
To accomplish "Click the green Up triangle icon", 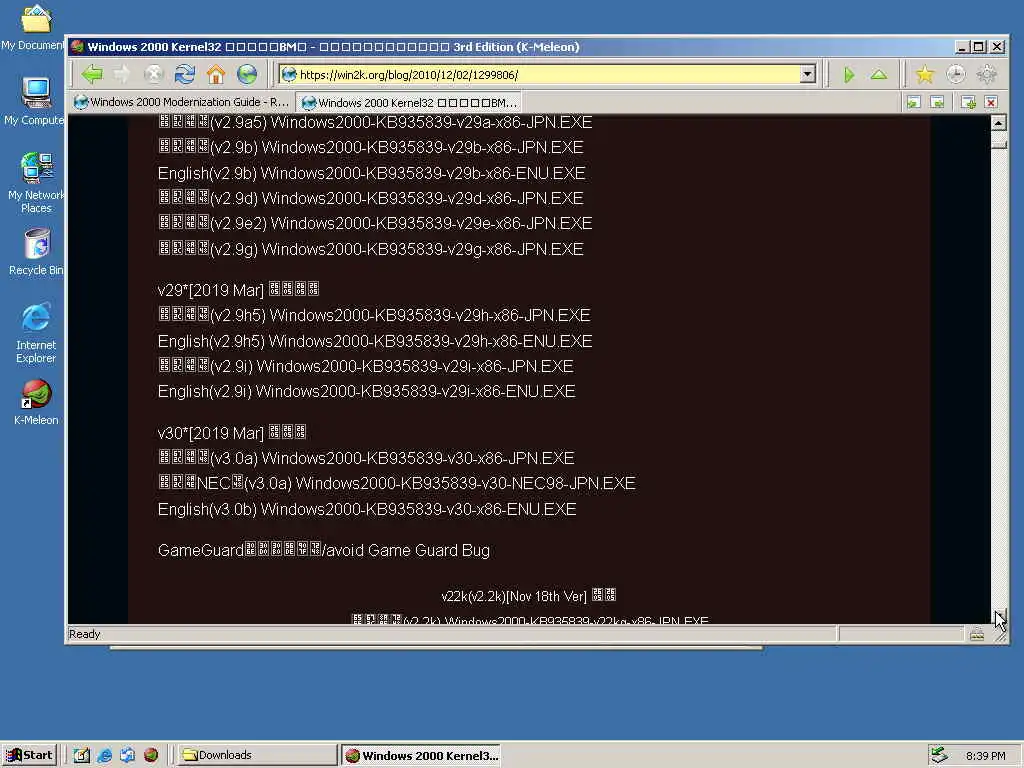I will pyautogui.click(x=879, y=74).
